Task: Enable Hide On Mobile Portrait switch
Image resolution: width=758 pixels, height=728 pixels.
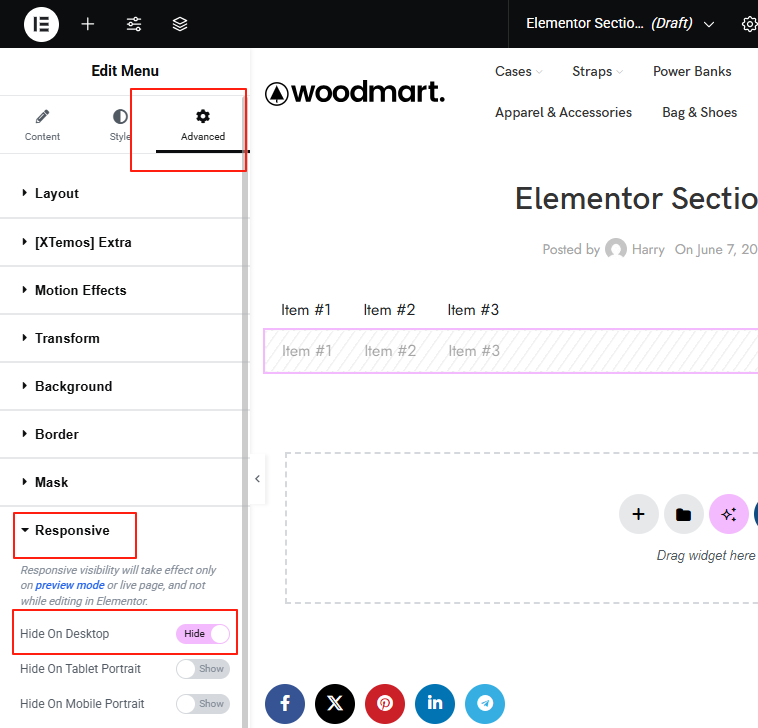Action: tap(203, 703)
